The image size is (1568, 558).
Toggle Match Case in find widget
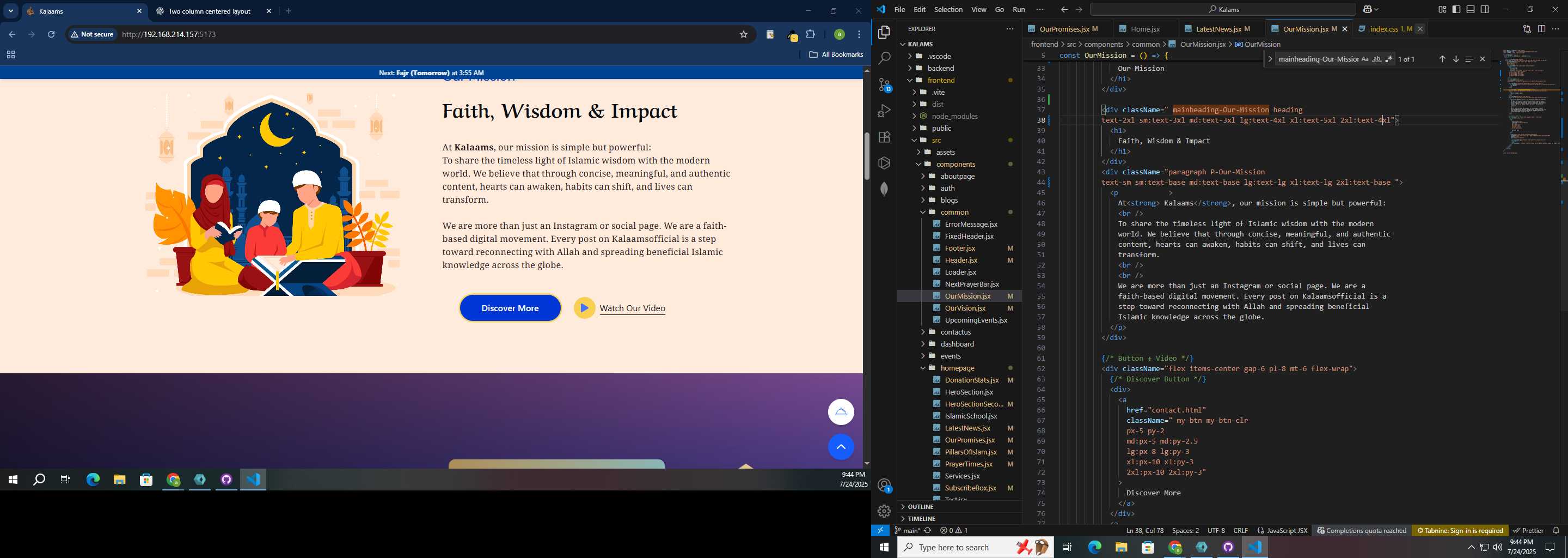[1365, 59]
